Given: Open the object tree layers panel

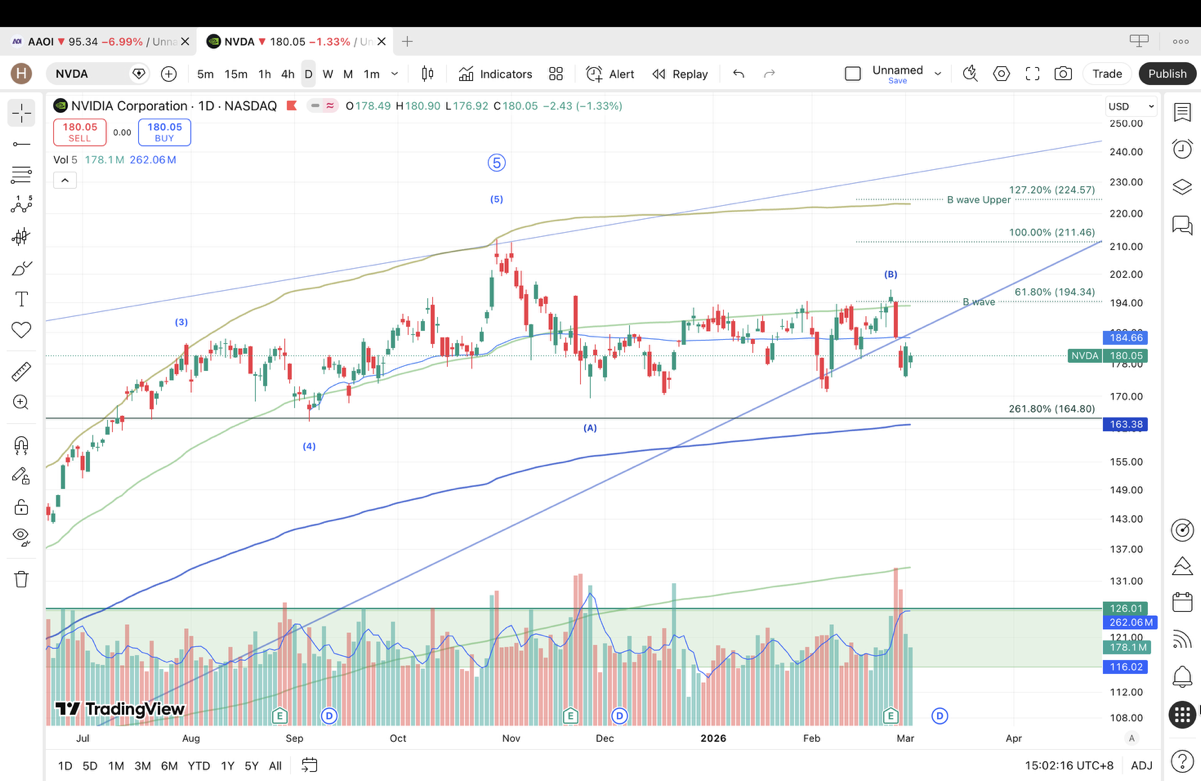Looking at the screenshot, I should (x=1182, y=187).
